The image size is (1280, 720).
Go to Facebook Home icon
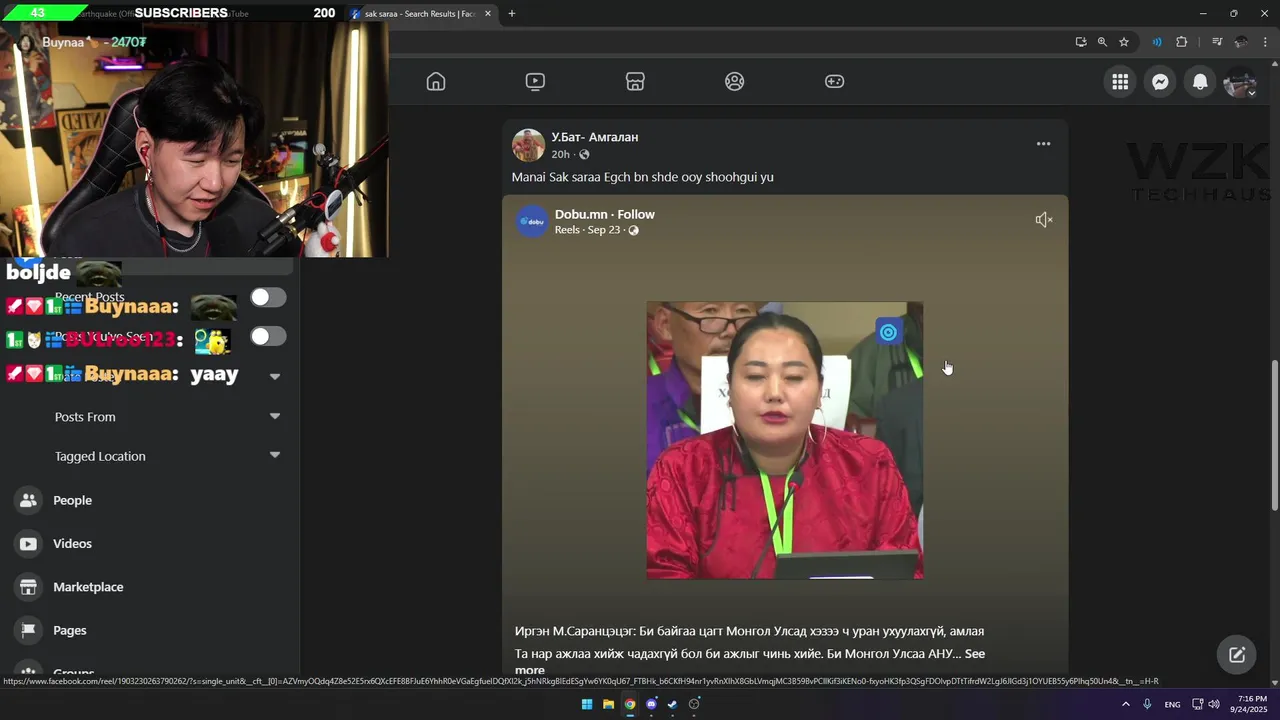coord(436,82)
